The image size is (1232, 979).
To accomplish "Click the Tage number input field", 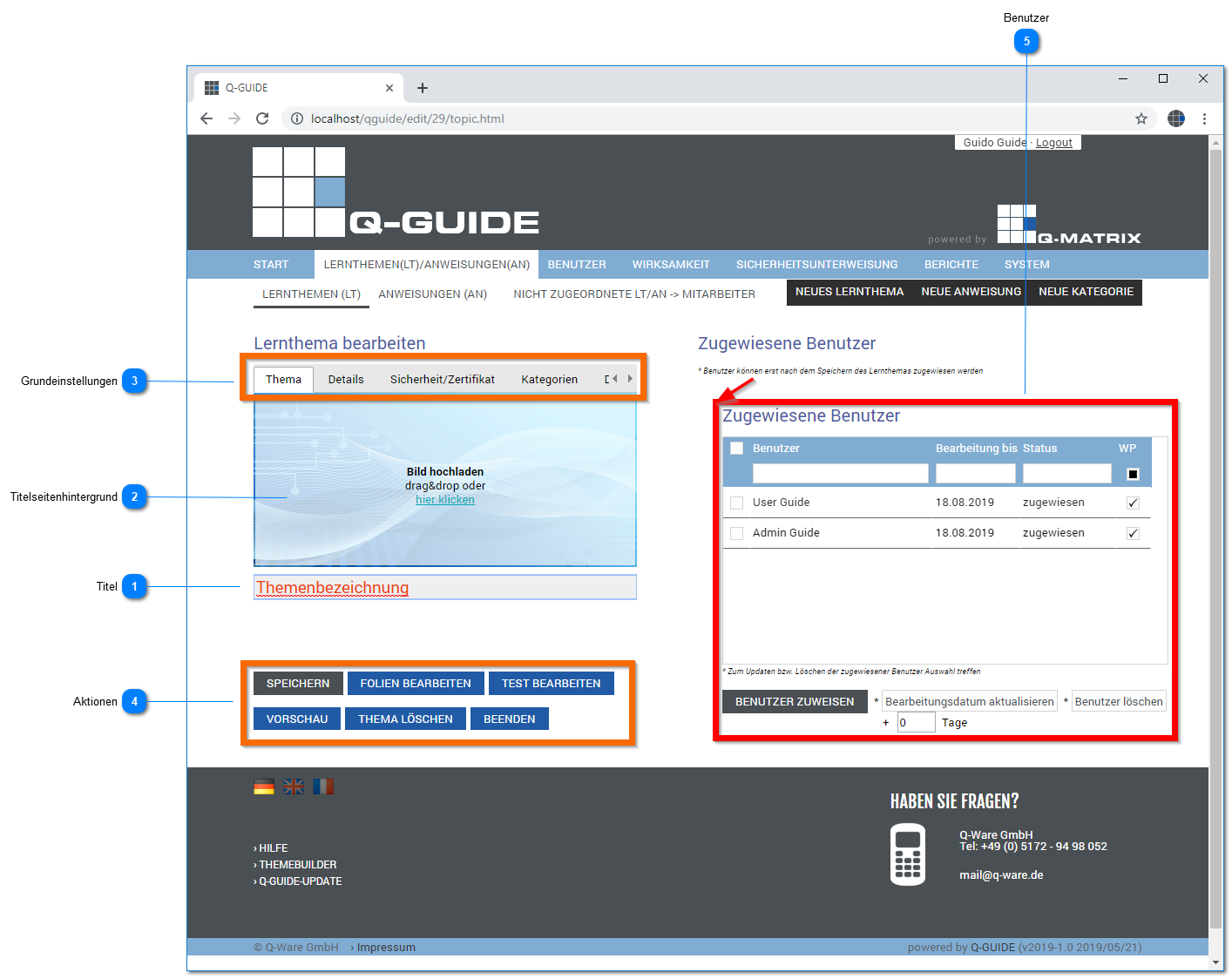I will coord(917,723).
